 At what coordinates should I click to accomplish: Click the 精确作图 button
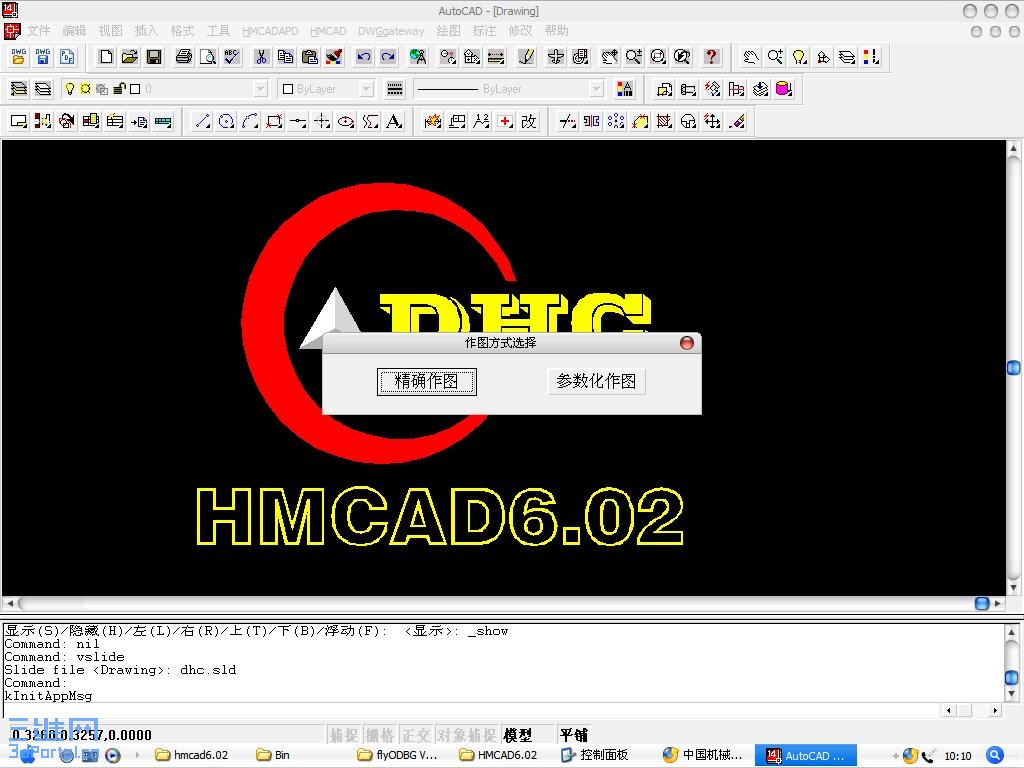pyautogui.click(x=426, y=381)
